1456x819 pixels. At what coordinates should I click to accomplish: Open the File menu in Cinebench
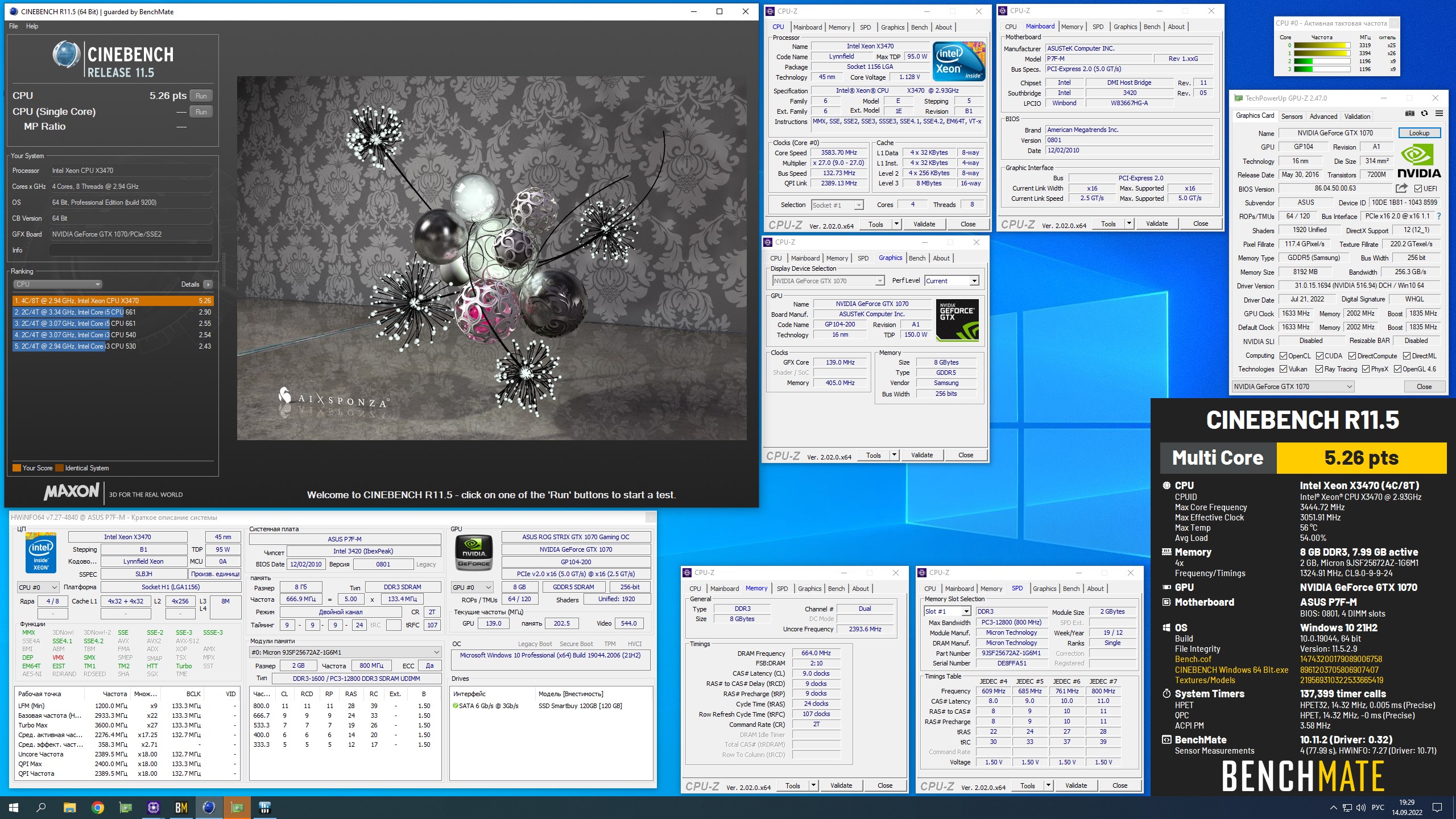click(14, 26)
